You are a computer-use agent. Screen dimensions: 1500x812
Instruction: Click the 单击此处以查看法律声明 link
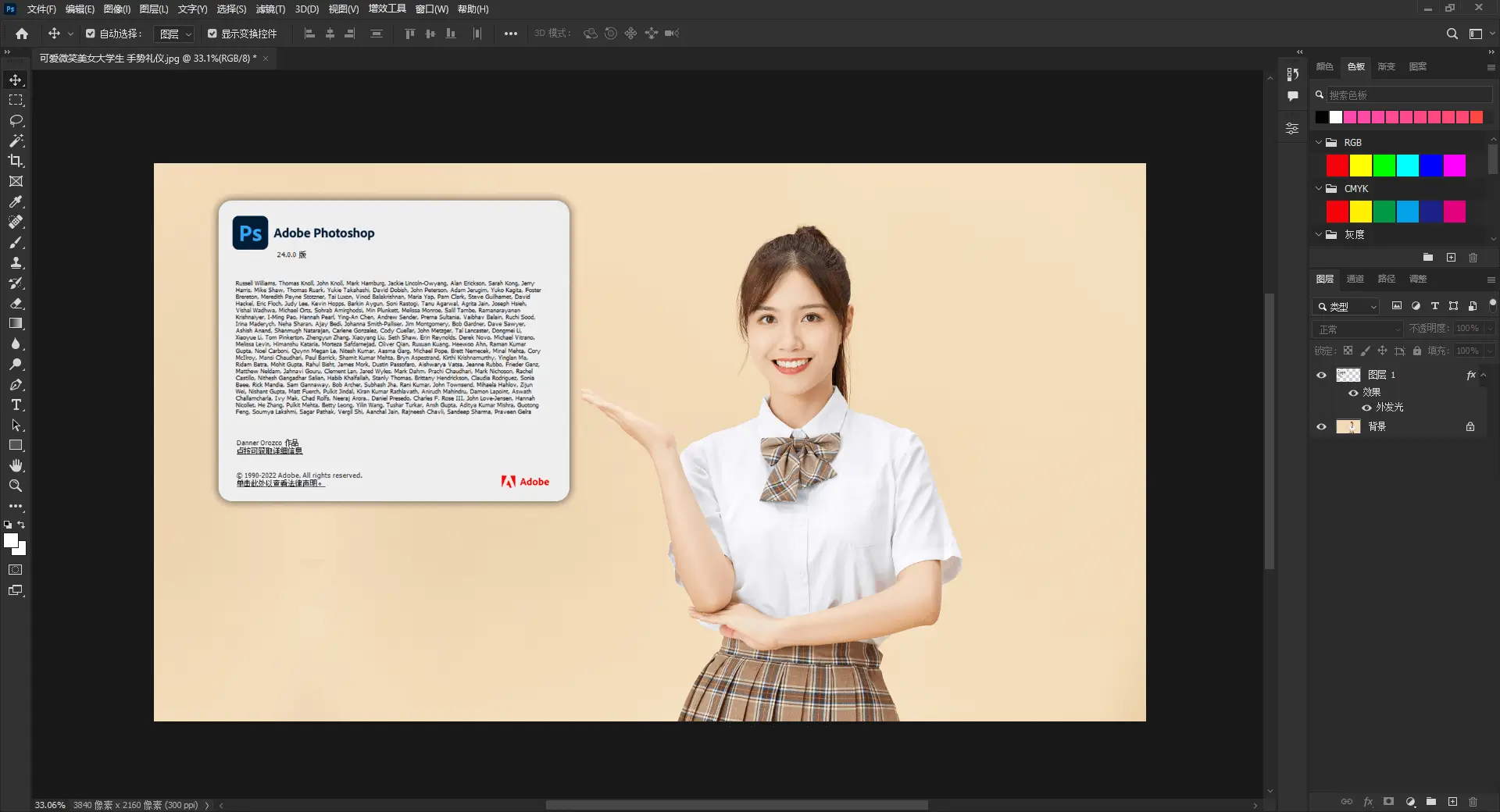coord(280,483)
